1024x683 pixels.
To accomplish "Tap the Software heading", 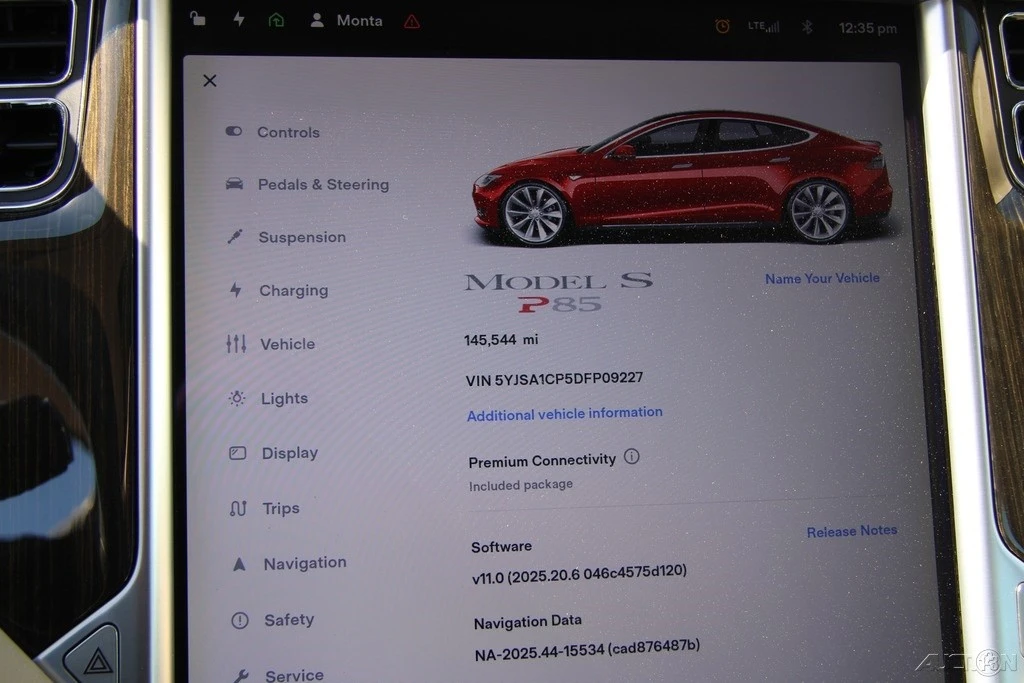I will click(x=502, y=547).
